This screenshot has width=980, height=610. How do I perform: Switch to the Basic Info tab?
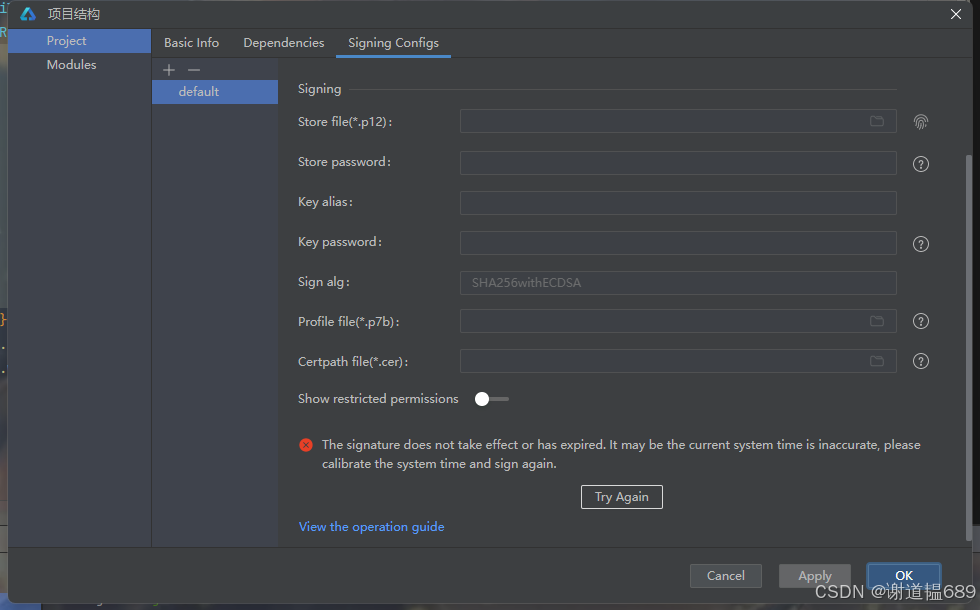click(191, 43)
